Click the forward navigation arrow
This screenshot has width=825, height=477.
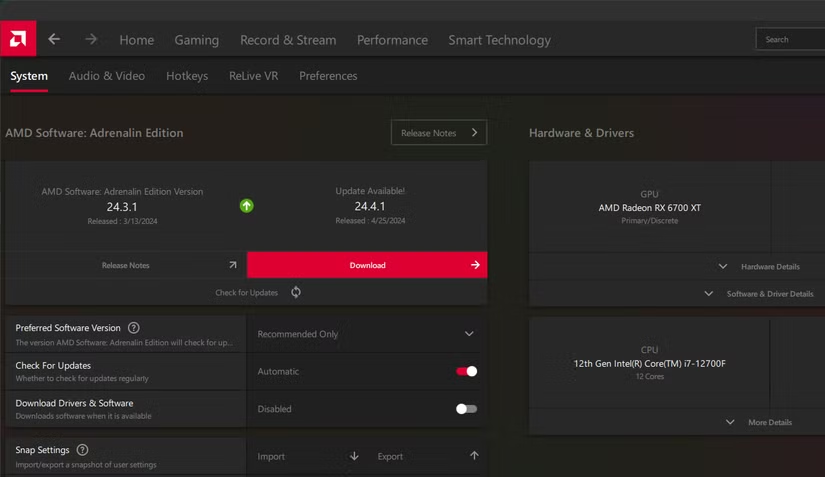[x=91, y=39]
